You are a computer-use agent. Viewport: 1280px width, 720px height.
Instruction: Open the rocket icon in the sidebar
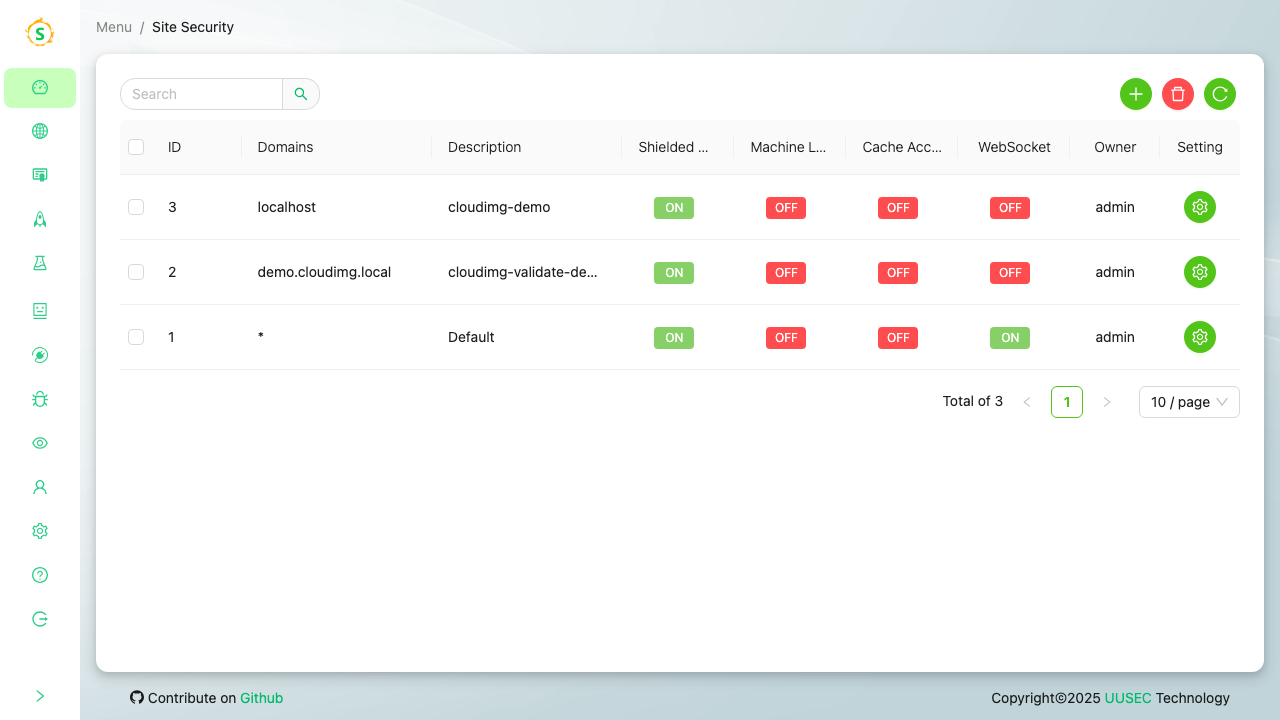point(40,219)
